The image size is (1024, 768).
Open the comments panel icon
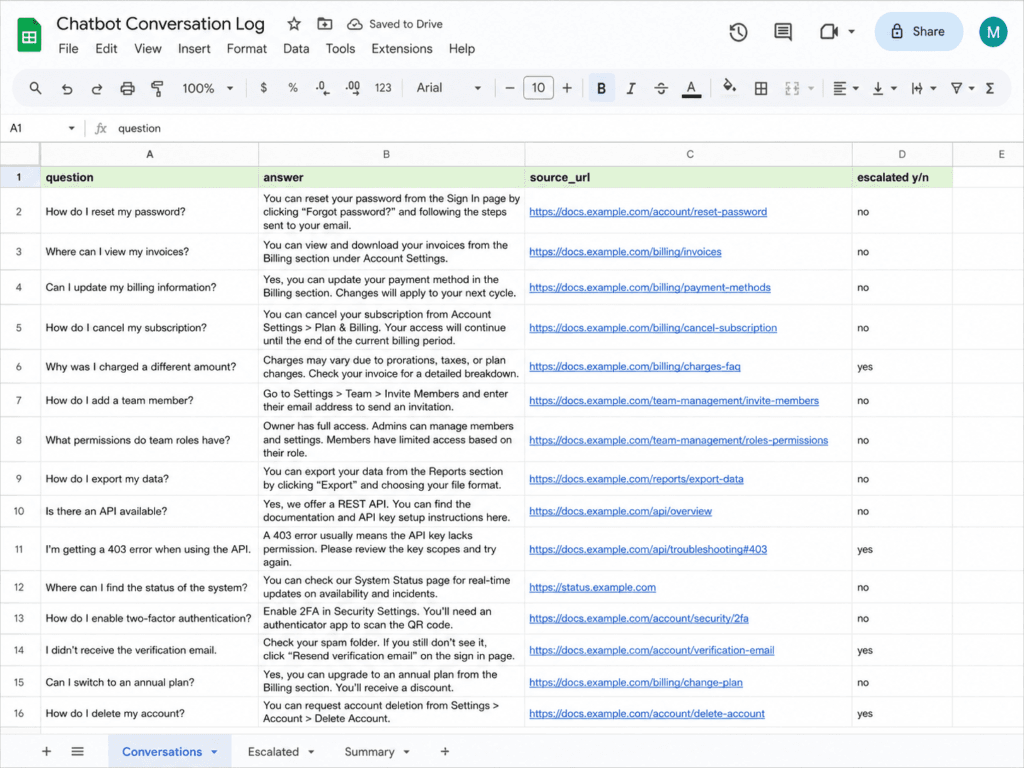click(x=782, y=32)
